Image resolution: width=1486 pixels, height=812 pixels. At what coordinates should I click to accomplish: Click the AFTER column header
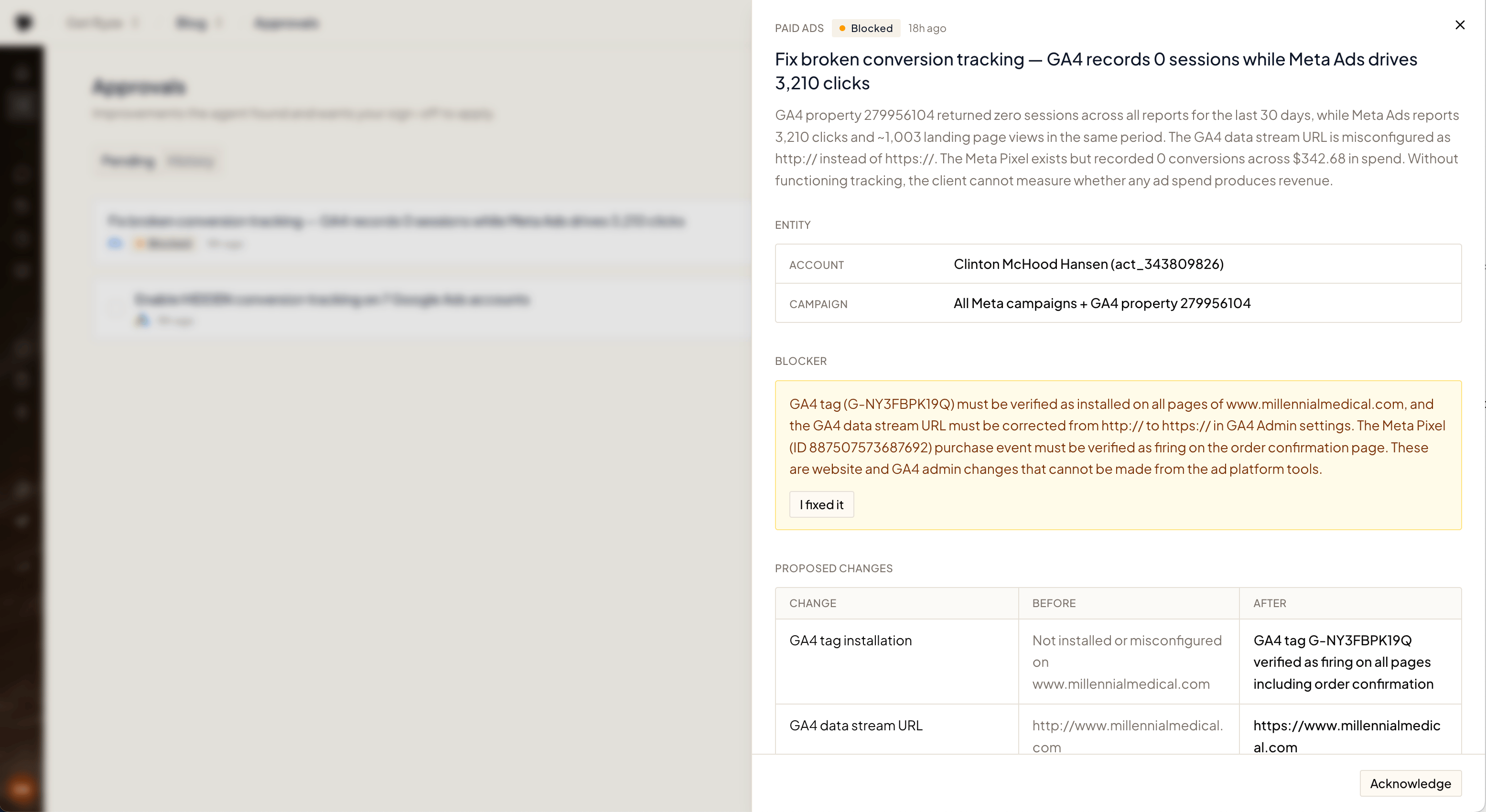[1269, 603]
